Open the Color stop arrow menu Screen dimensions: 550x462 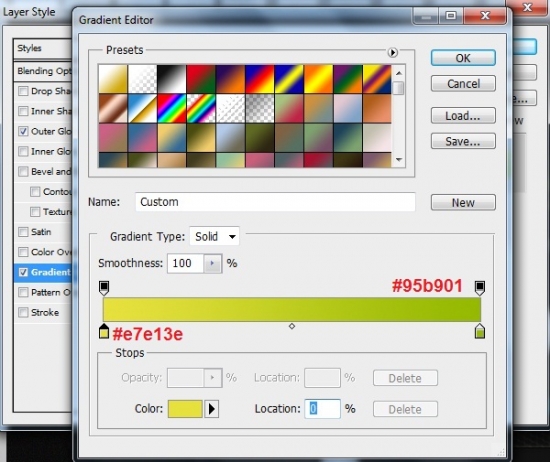212,409
